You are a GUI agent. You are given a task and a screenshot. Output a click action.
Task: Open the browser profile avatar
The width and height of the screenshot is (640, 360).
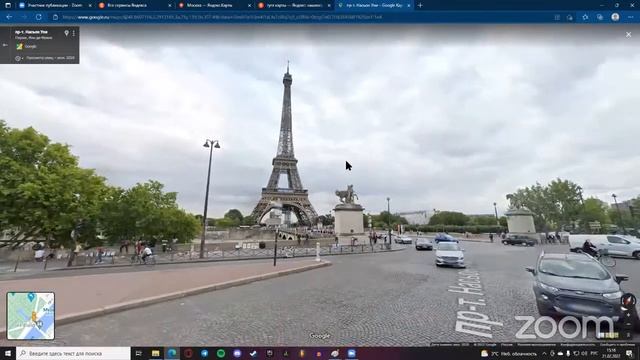[615, 17]
